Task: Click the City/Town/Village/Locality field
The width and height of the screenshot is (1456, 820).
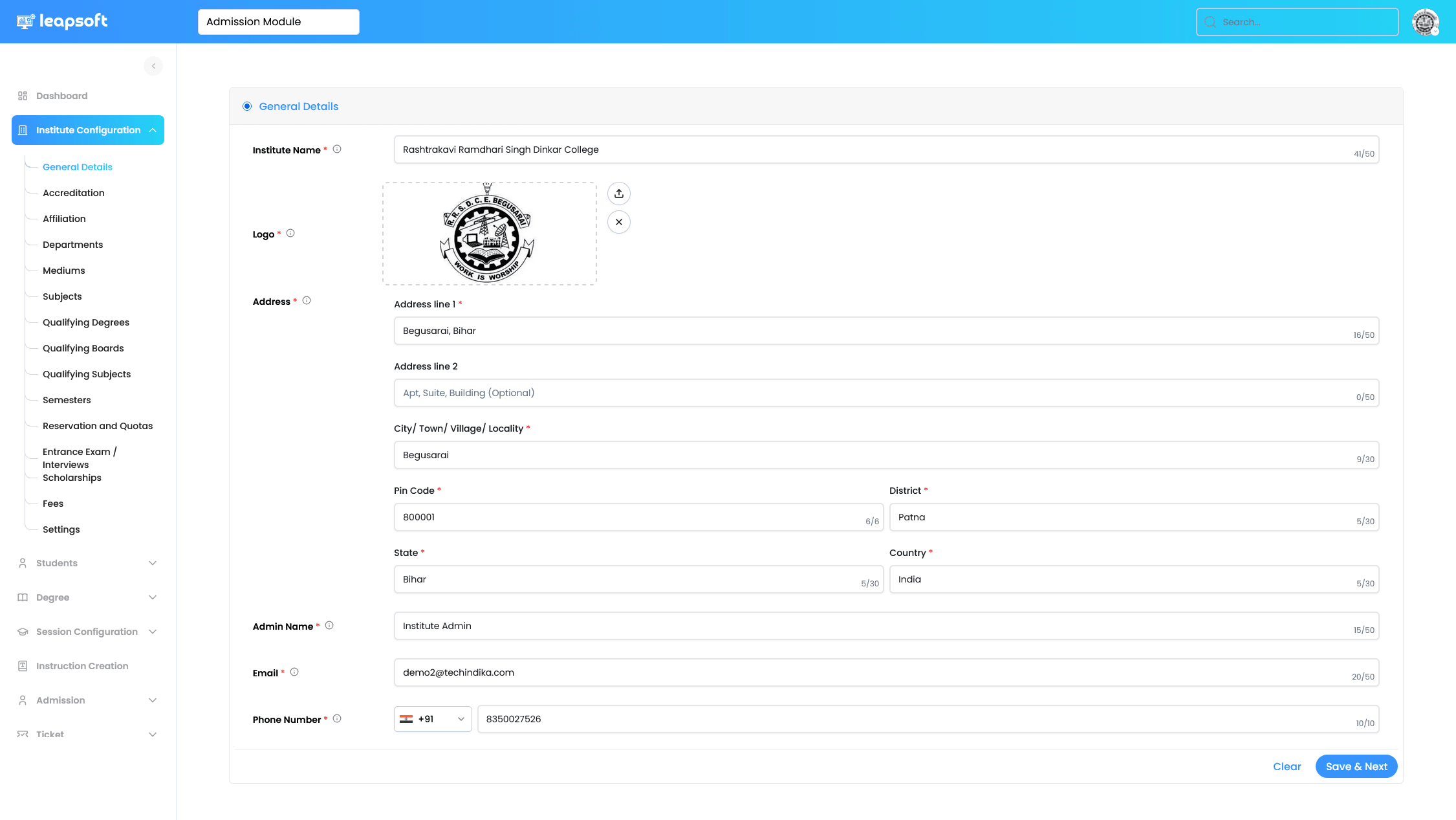Action: [x=886, y=455]
